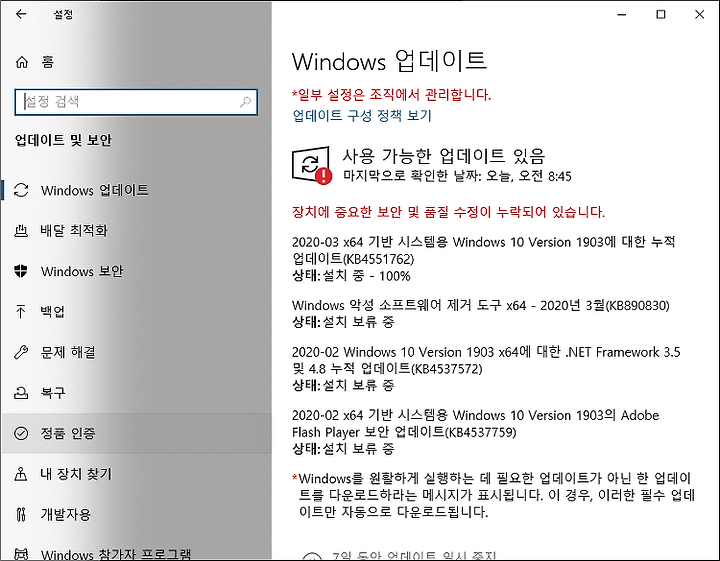The height and width of the screenshot is (561, 720).
Task: Open 업데이트 구성 정책 보기 link
Action: pyautogui.click(x=362, y=115)
